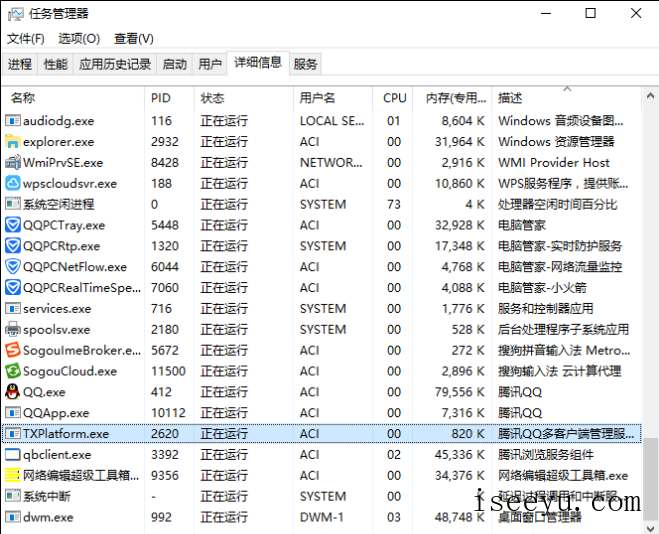Click the scrollbar up arrow
The image size is (659, 534).
pyautogui.click(x=650, y=97)
